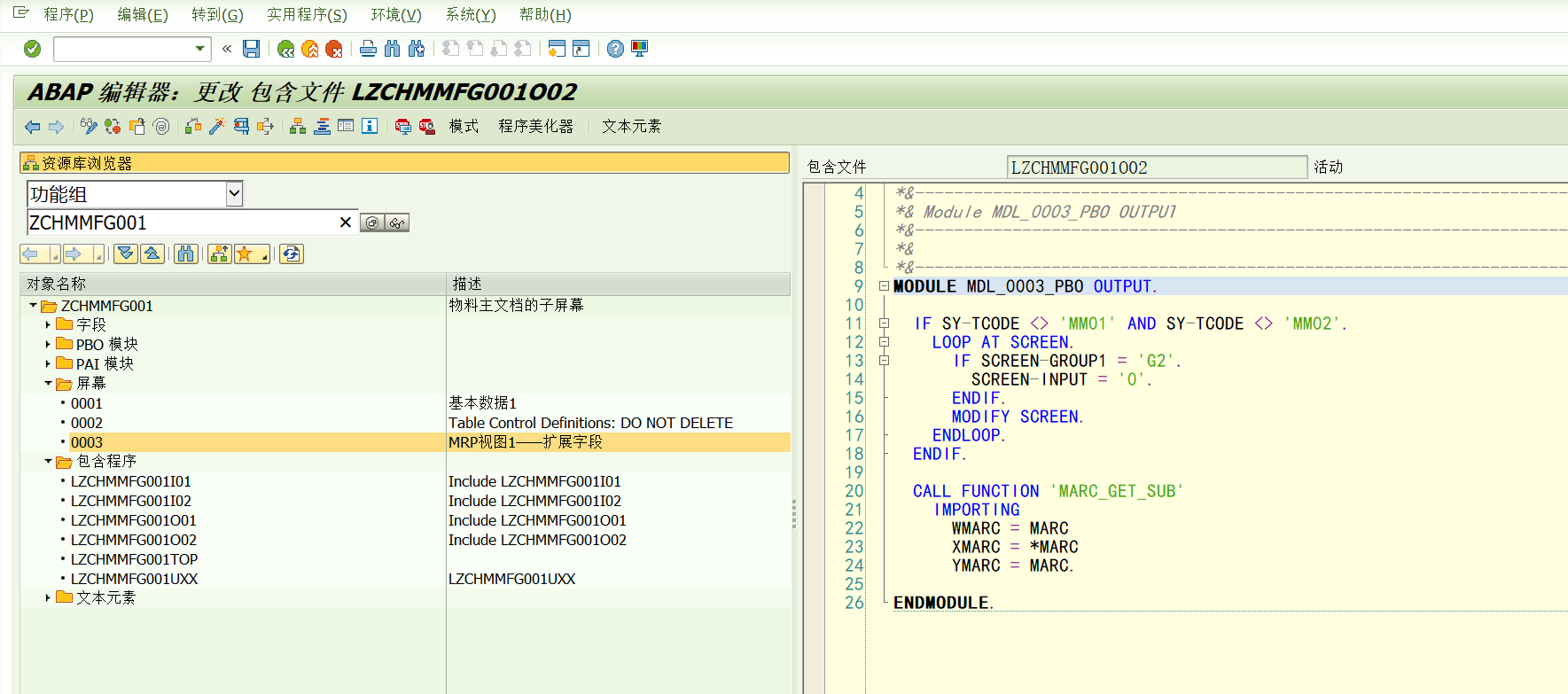Select include LZCHMMFG001TOP in the tree

pyautogui.click(x=135, y=559)
